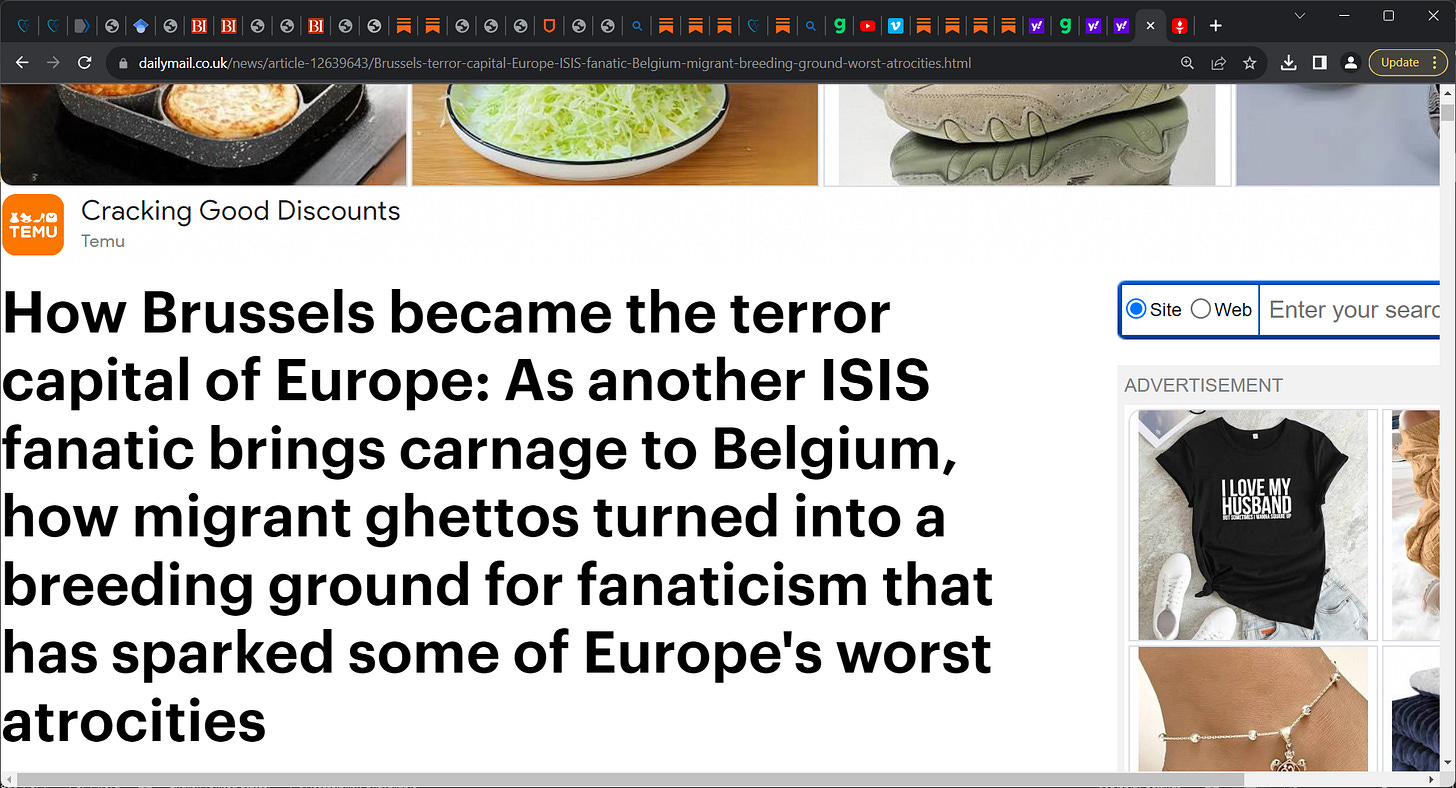This screenshot has width=1456, height=788.
Task: Open Chrome's three-dot menu
Action: pyautogui.click(x=1435, y=62)
